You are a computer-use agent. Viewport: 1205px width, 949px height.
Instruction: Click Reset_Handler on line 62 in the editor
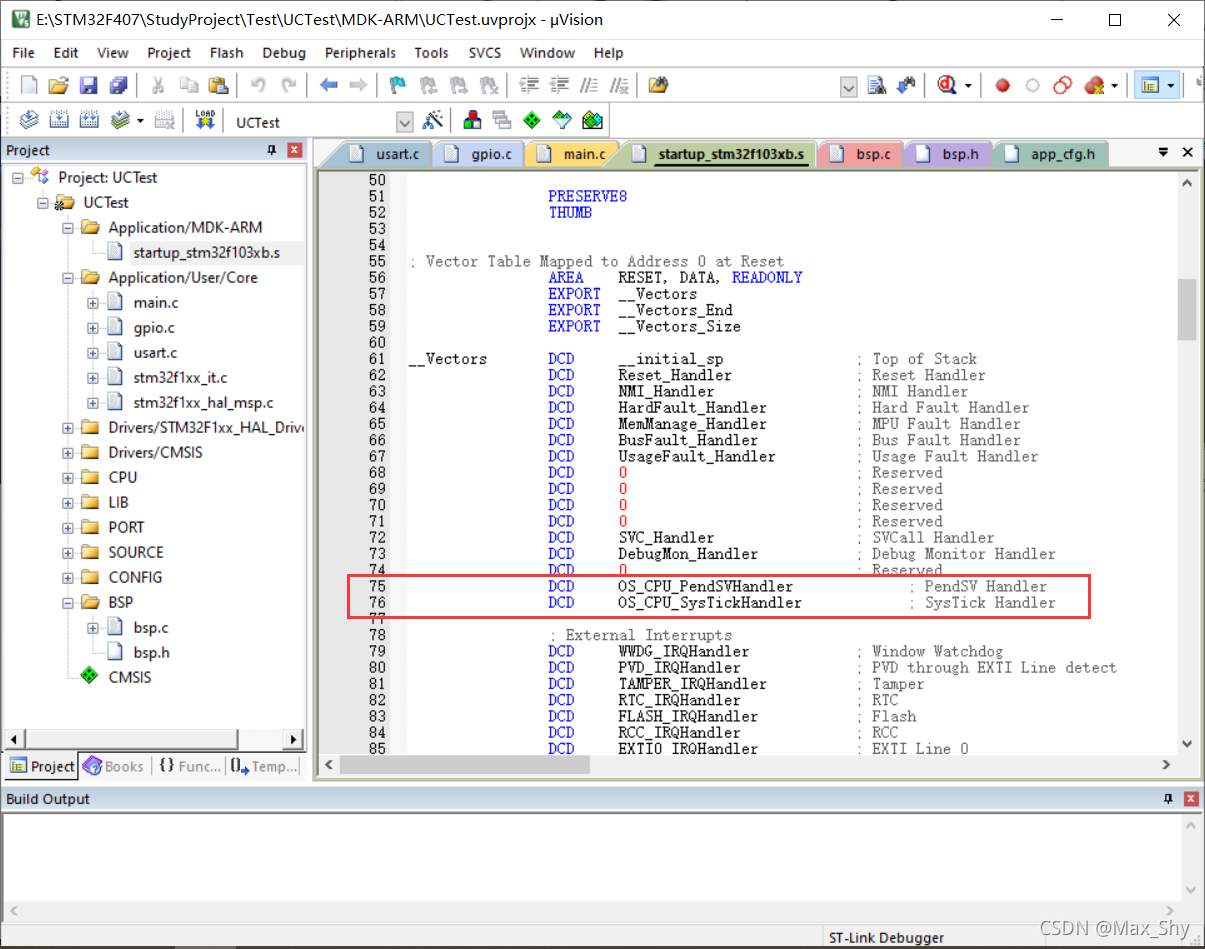674,375
